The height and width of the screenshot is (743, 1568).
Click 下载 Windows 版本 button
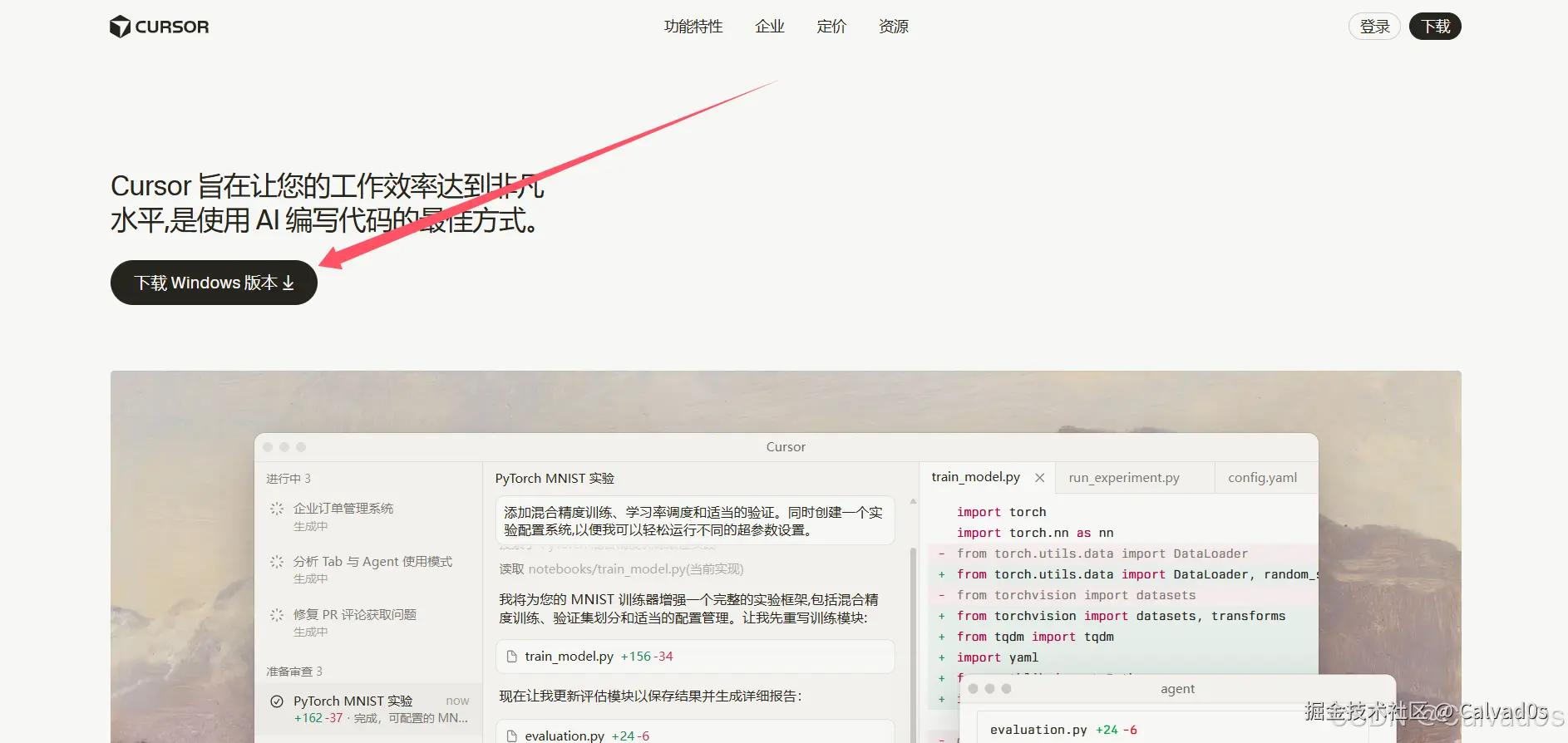click(x=214, y=283)
